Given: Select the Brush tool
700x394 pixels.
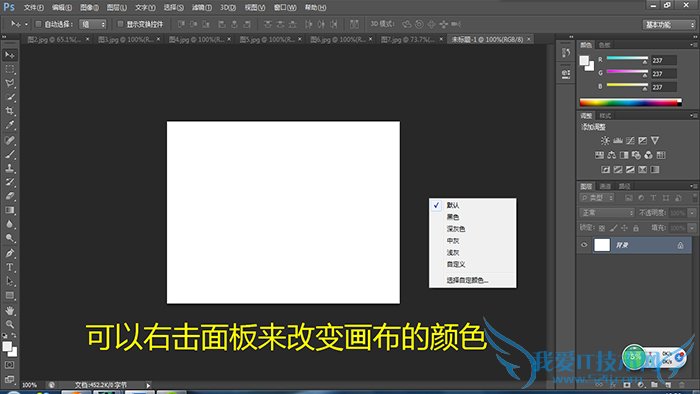Looking at the screenshot, I should 10,154.
